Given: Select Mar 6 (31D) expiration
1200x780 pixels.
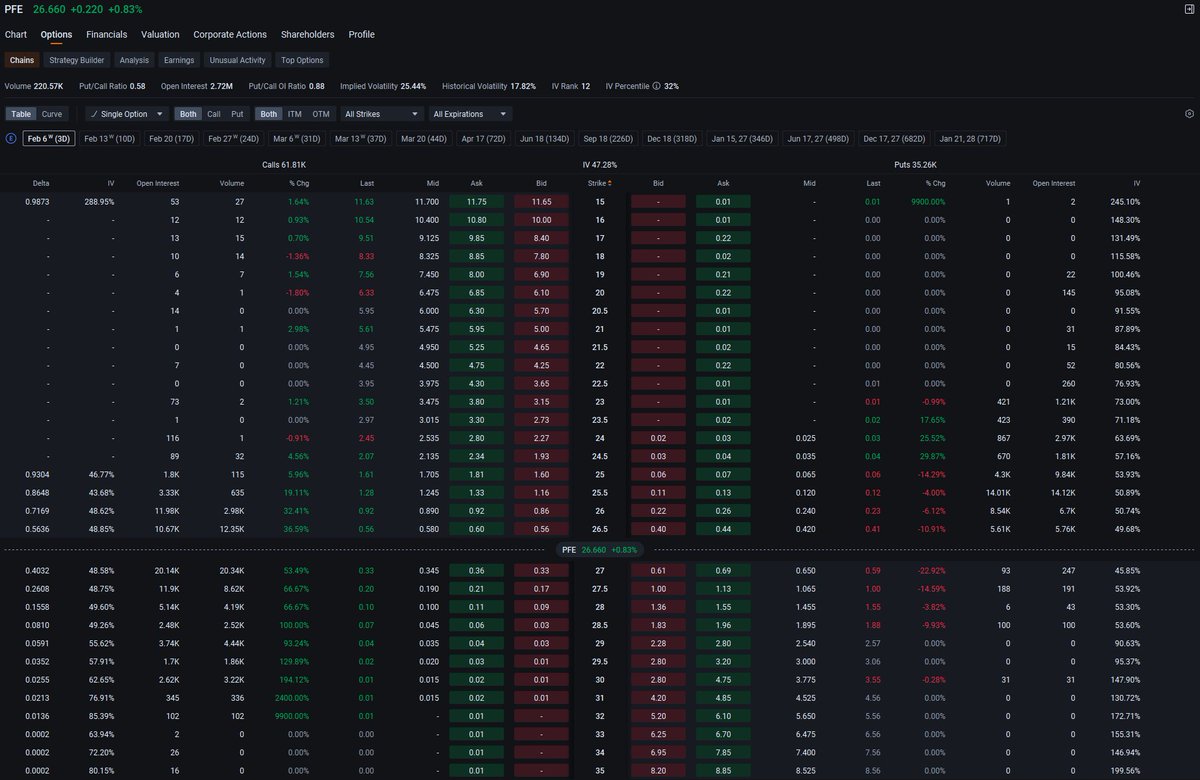Looking at the screenshot, I should (x=297, y=139).
